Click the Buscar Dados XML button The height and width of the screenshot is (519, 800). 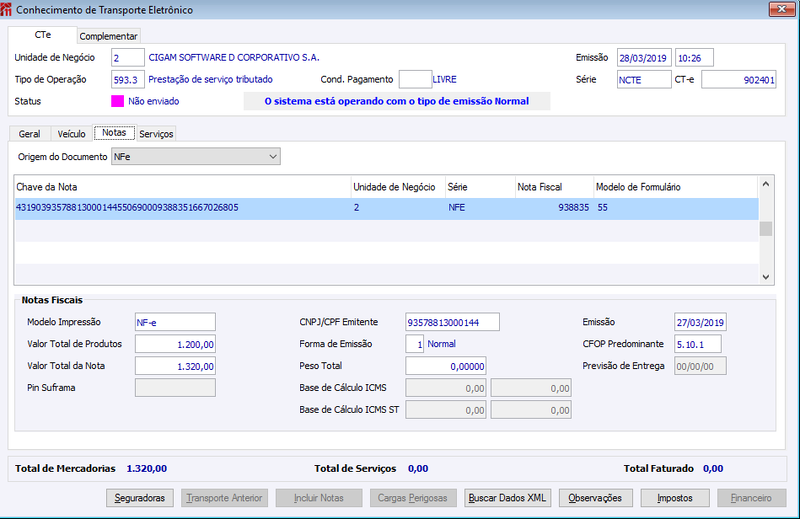coord(508,498)
